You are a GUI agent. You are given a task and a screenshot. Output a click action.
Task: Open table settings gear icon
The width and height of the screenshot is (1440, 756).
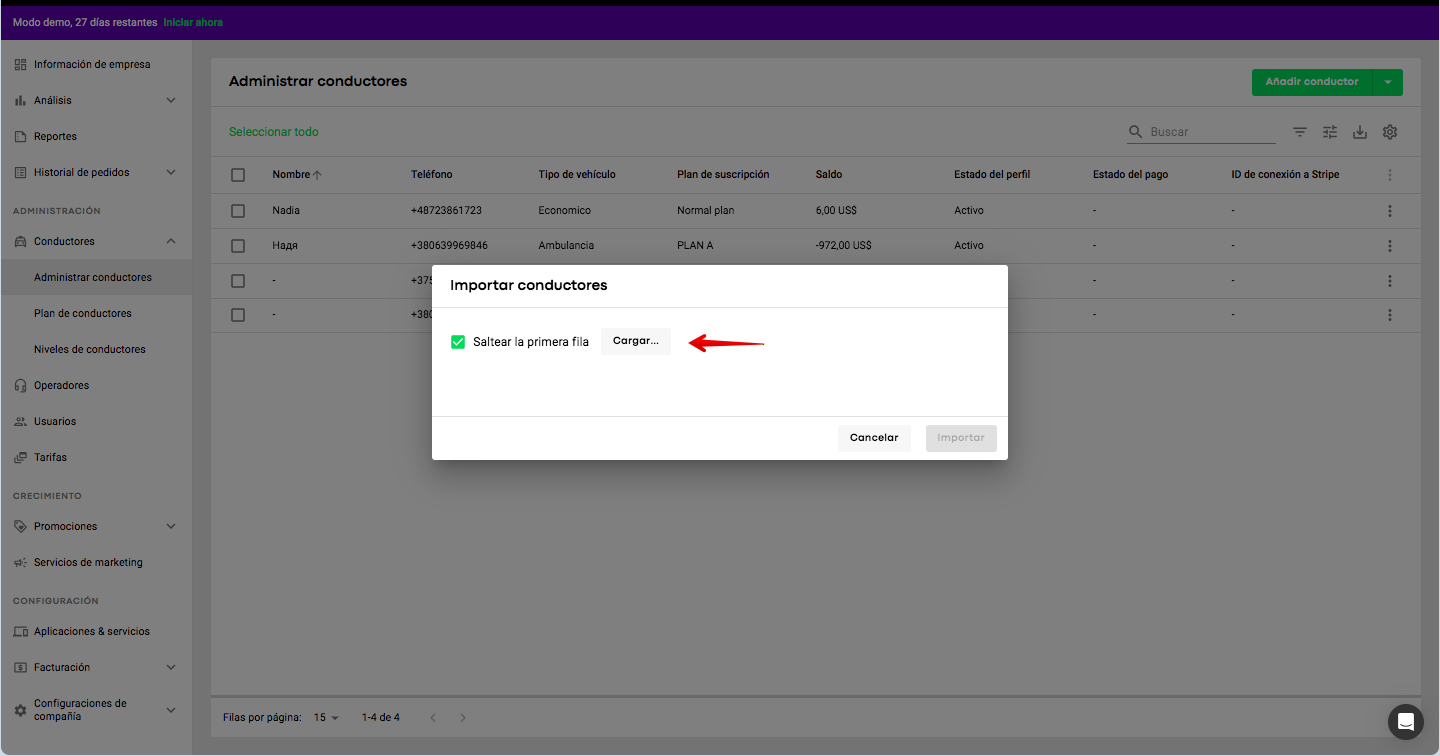1390,132
